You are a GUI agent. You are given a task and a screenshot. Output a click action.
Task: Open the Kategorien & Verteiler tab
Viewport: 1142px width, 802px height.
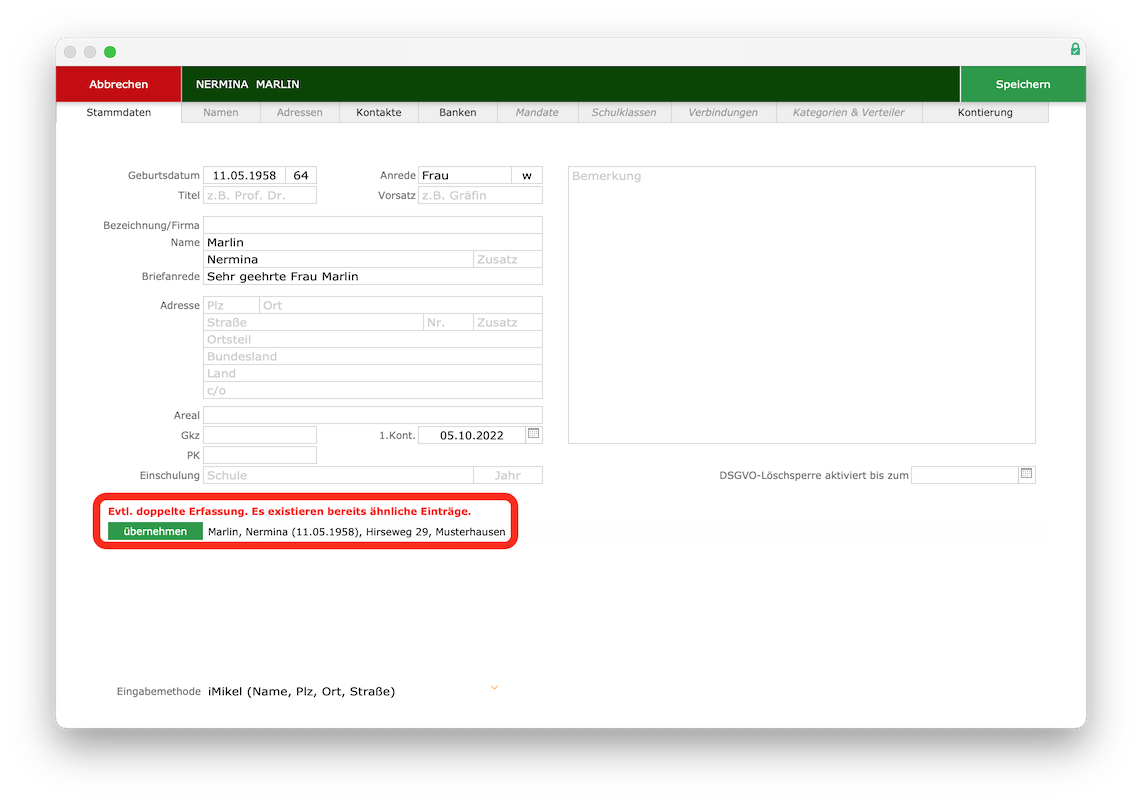pos(848,112)
